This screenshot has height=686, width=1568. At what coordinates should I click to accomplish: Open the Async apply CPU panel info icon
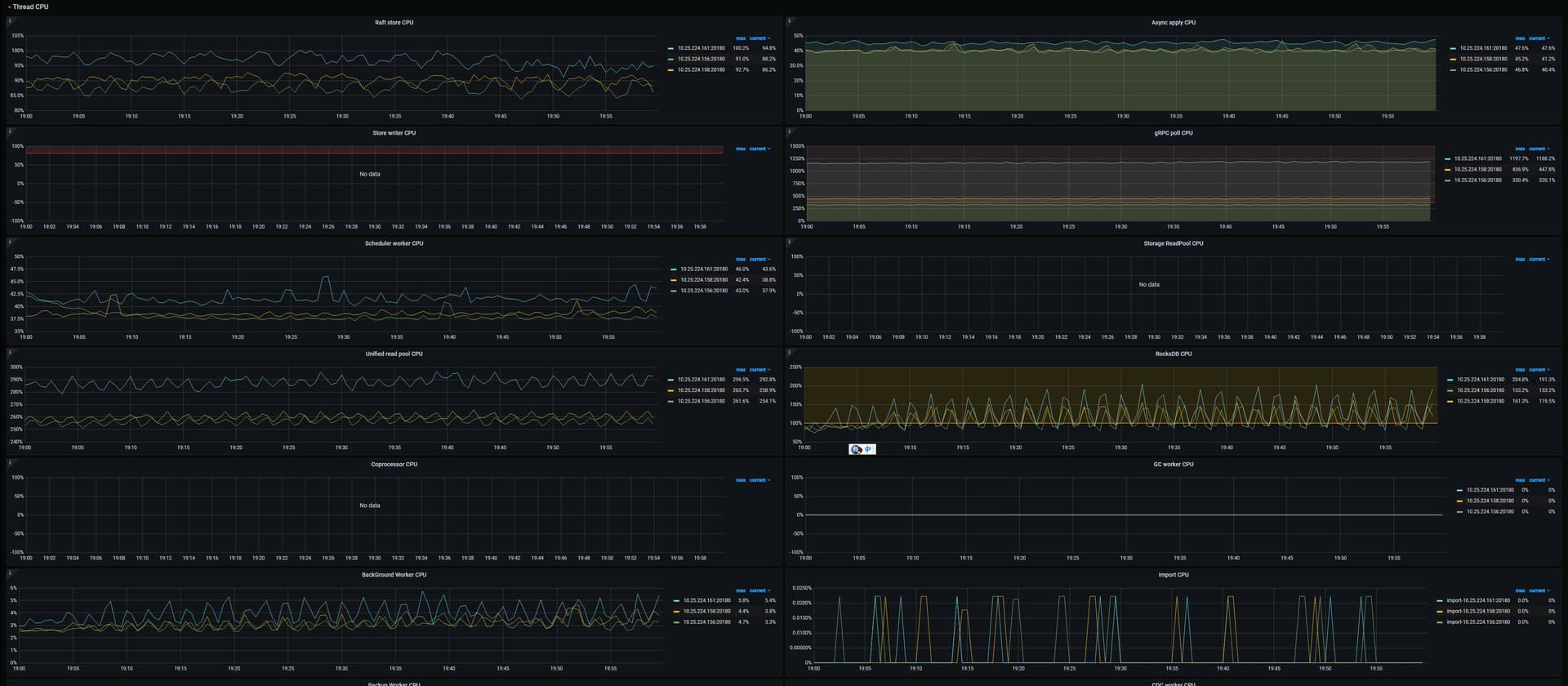coord(790,20)
